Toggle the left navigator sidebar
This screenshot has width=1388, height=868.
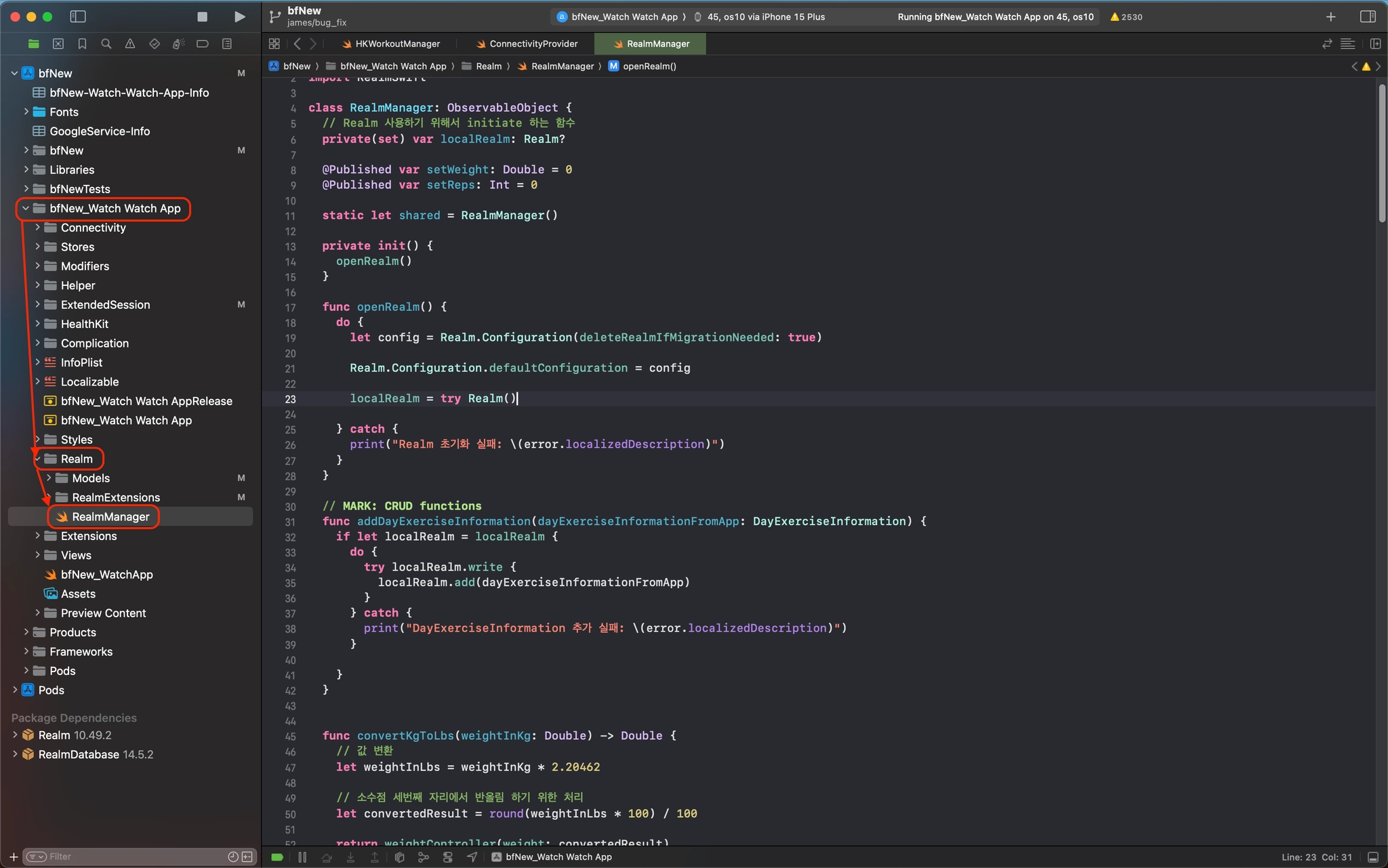pos(78,17)
